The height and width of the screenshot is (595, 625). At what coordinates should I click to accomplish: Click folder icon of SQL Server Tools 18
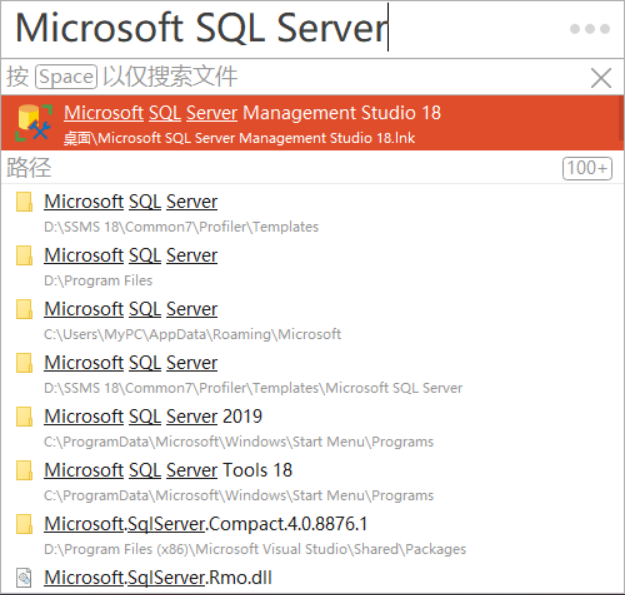pos(25,471)
